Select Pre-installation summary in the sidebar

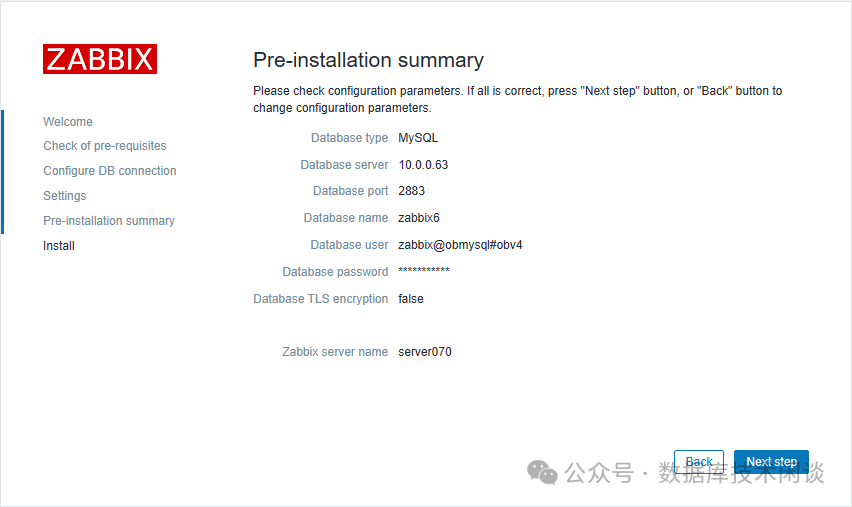point(109,221)
